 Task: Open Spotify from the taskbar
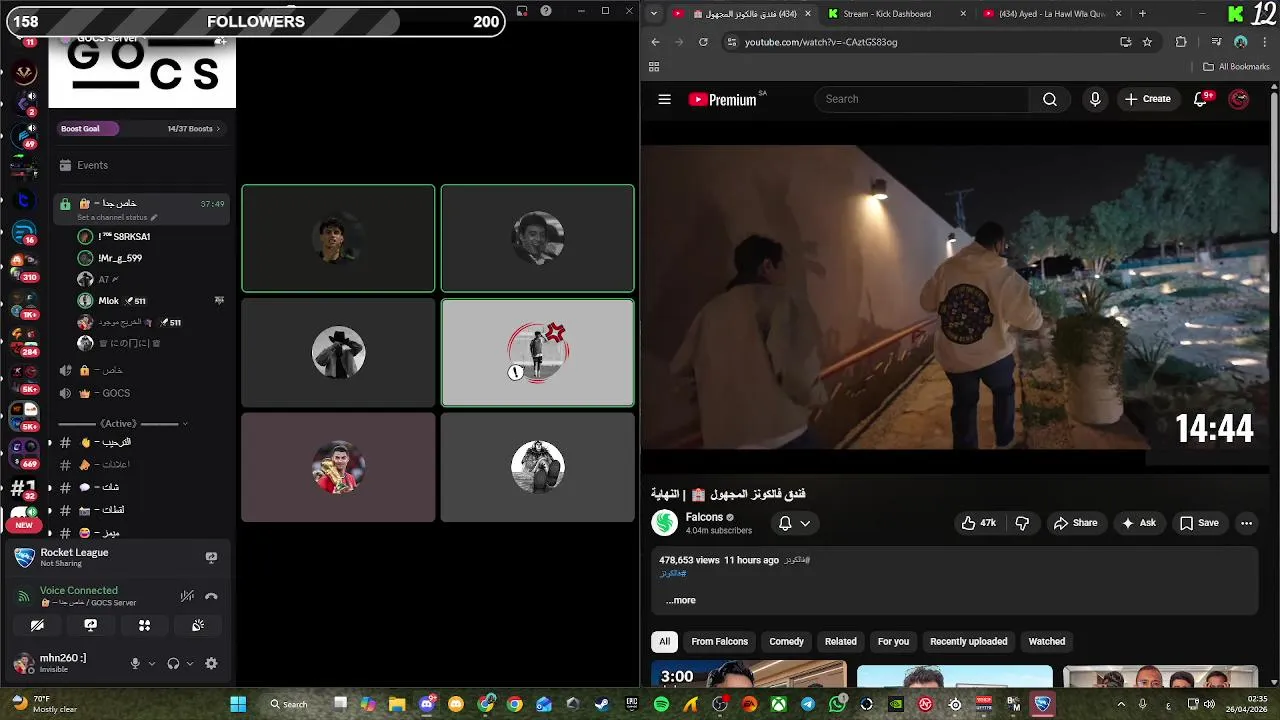point(661,704)
